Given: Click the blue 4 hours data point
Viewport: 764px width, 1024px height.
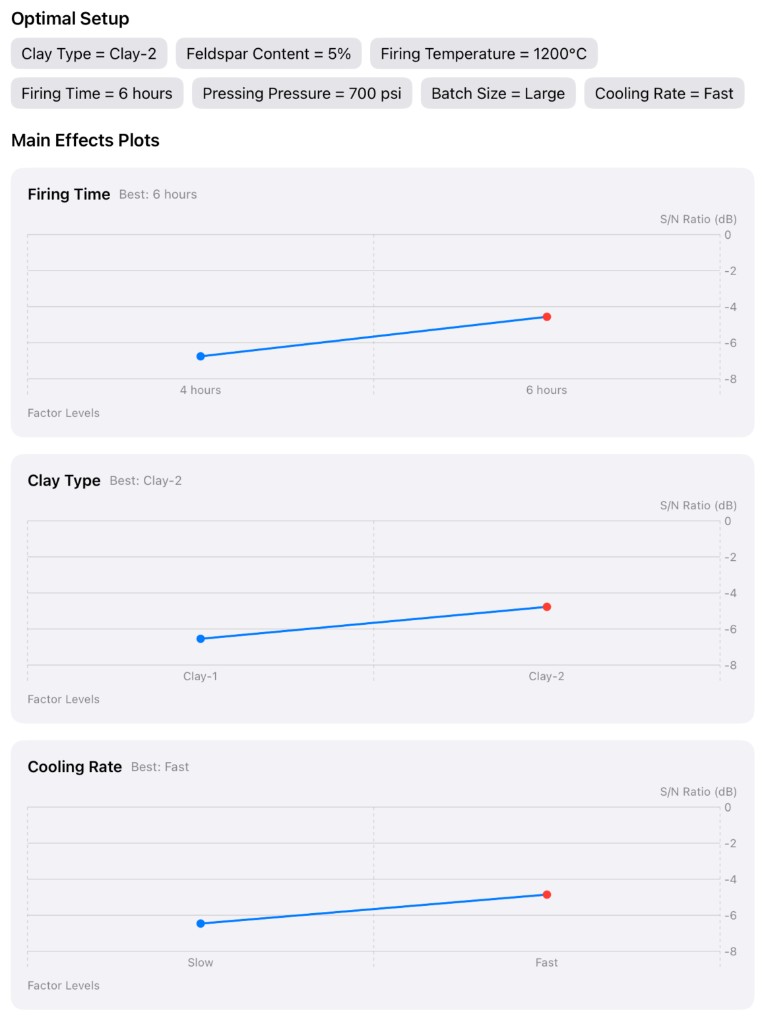Looking at the screenshot, I should tap(201, 356).
